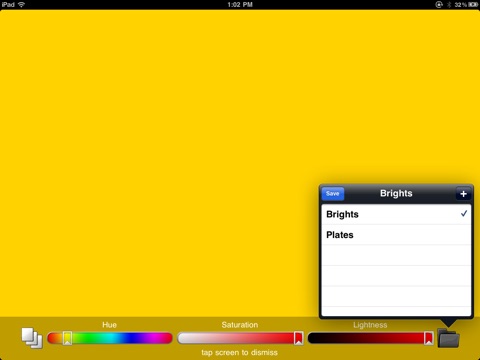
Task: Select the Lightness slider bookmark handle
Action: tap(428, 338)
